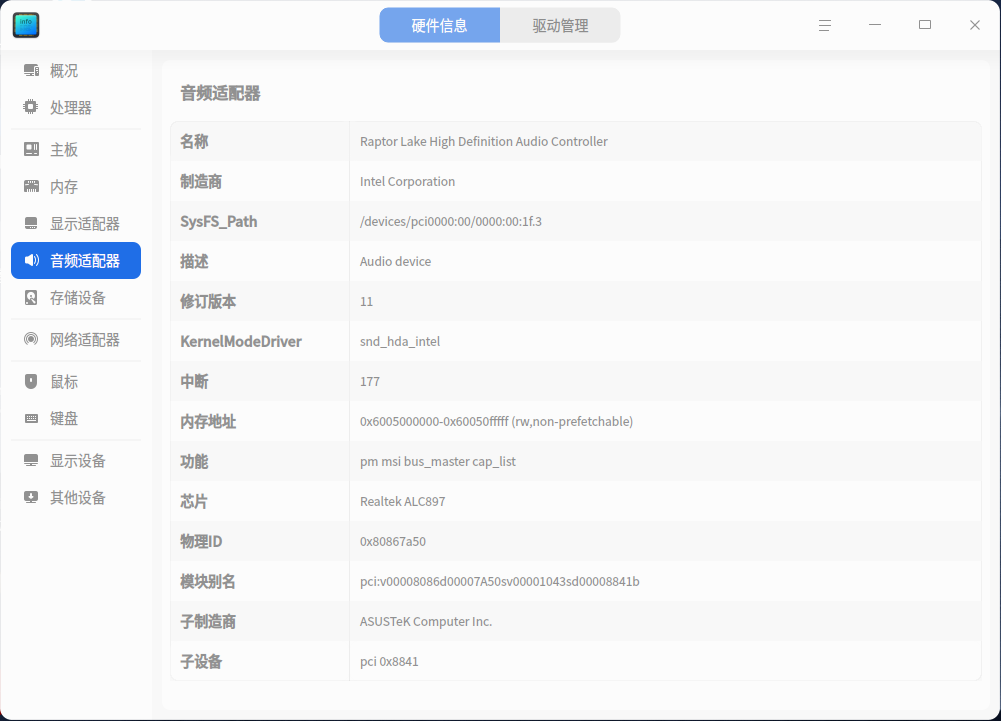Click the Intel Corporation manufacturer value
Viewport: 1001px width, 721px height.
point(407,182)
